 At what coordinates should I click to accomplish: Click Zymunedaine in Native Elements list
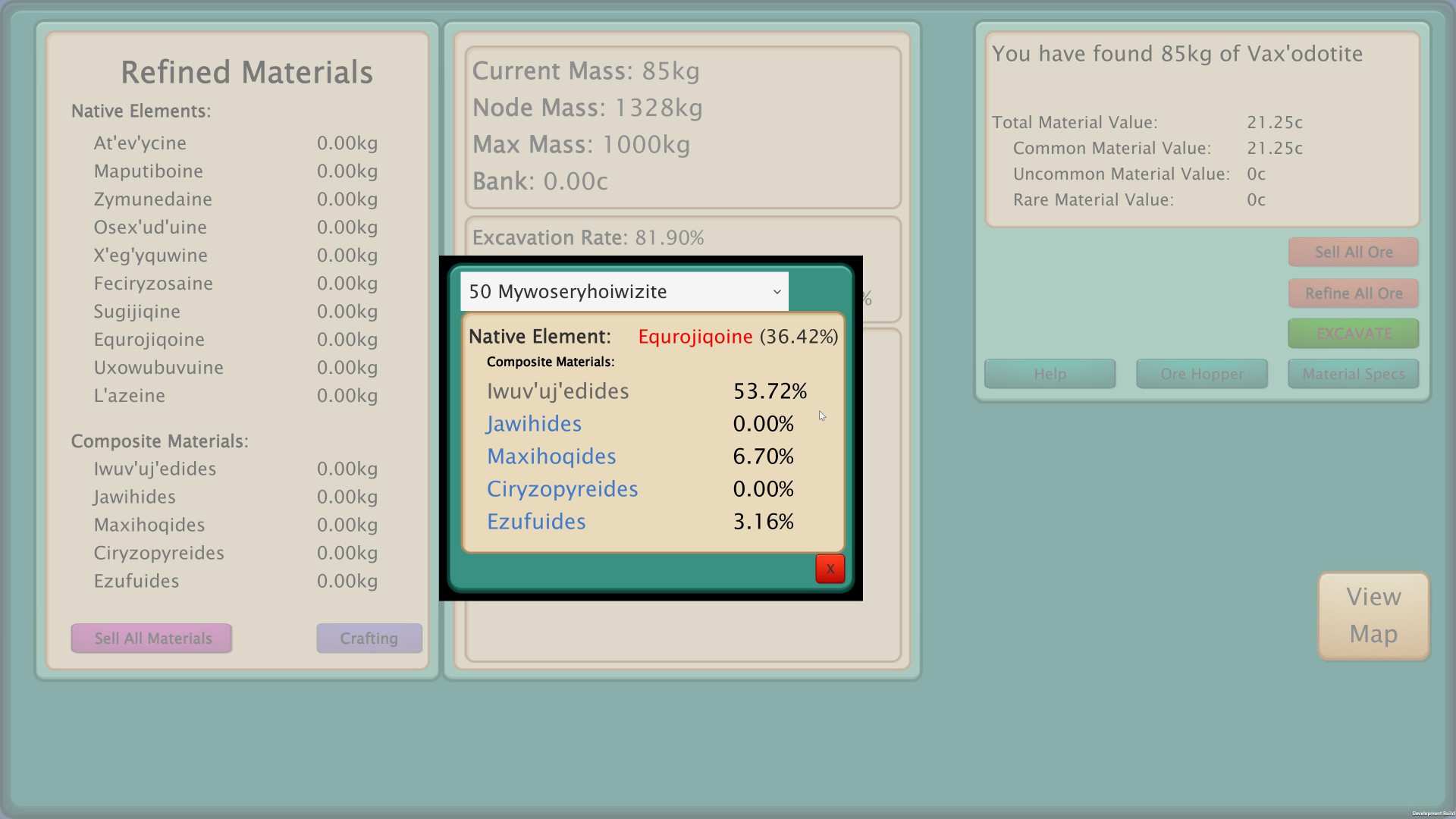point(152,199)
